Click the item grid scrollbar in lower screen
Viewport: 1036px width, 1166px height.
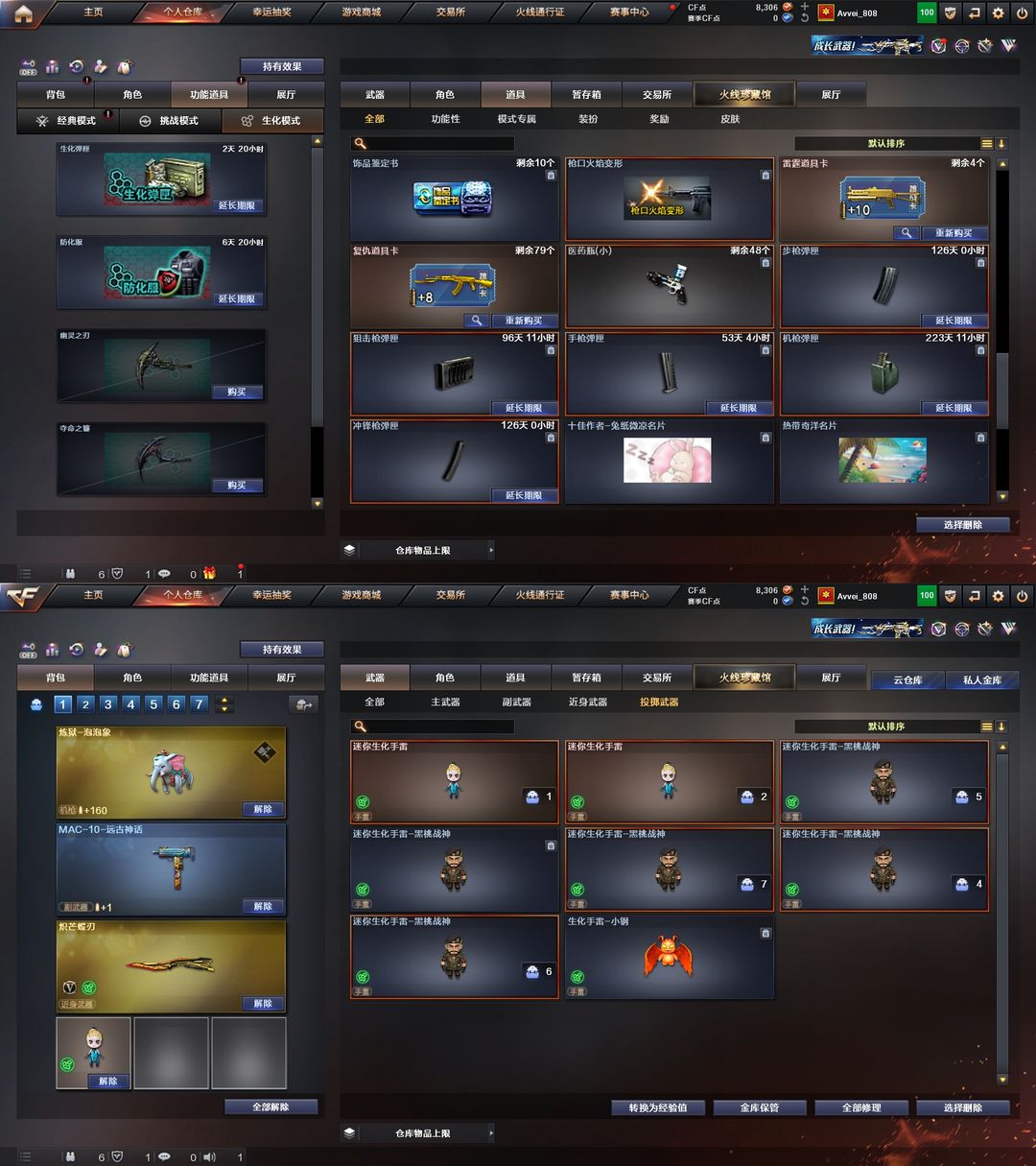(1002, 913)
